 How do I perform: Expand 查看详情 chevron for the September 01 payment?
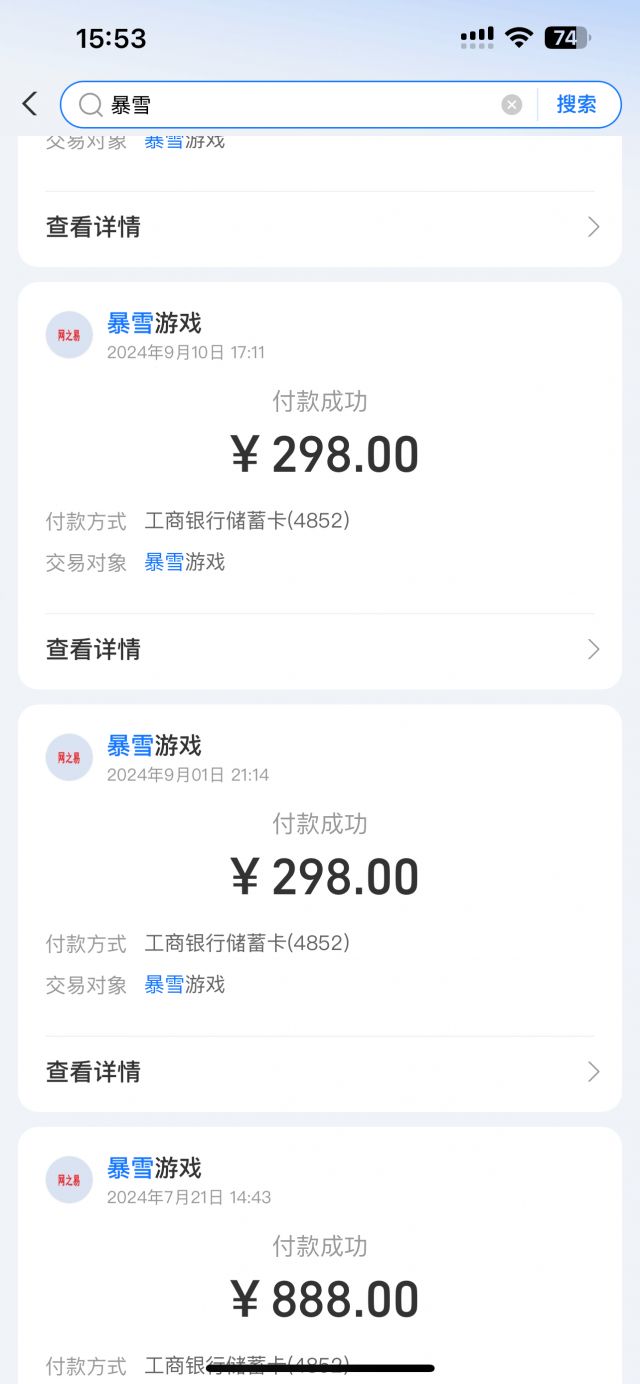click(593, 1072)
